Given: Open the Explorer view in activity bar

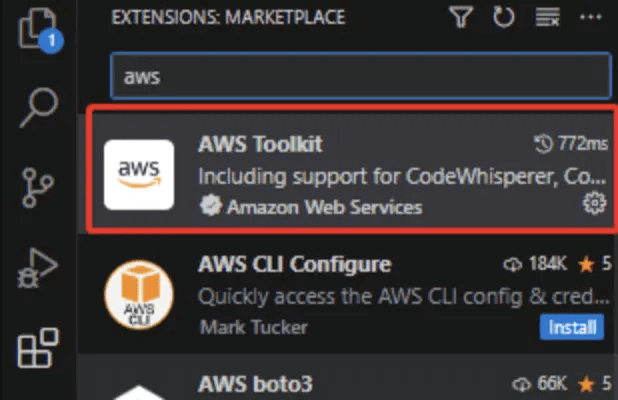Looking at the screenshot, I should [39, 29].
